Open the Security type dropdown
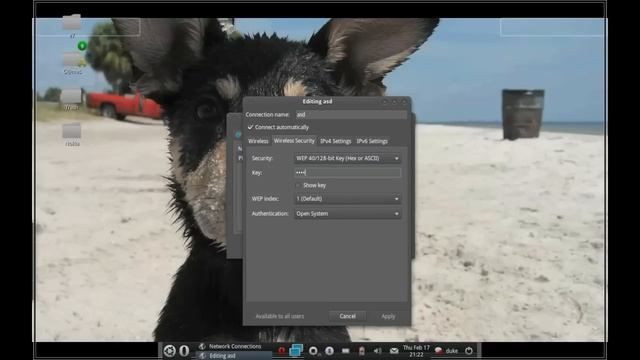640x360 pixels. (x=347, y=158)
